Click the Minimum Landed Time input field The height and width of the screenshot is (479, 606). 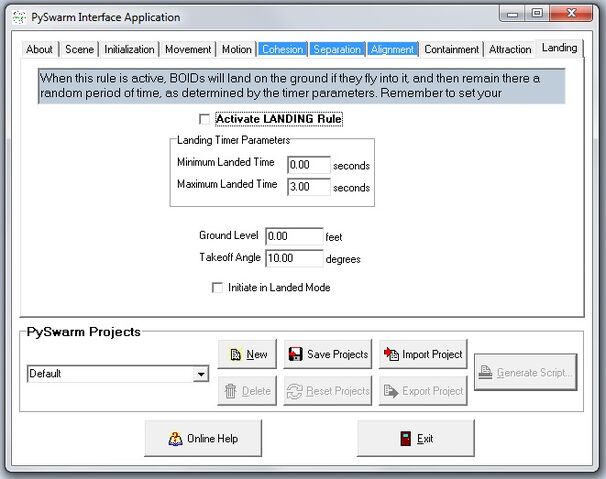(x=309, y=165)
